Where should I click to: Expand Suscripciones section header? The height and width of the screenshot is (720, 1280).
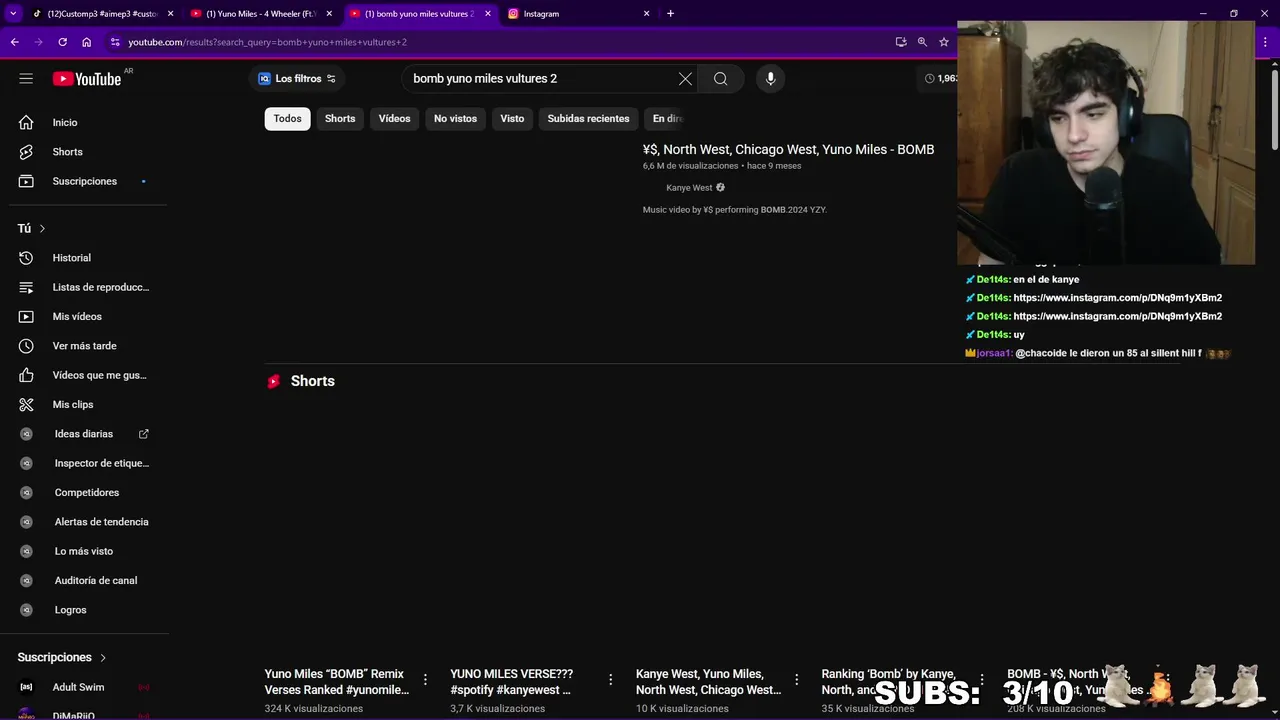pyautogui.click(x=62, y=657)
